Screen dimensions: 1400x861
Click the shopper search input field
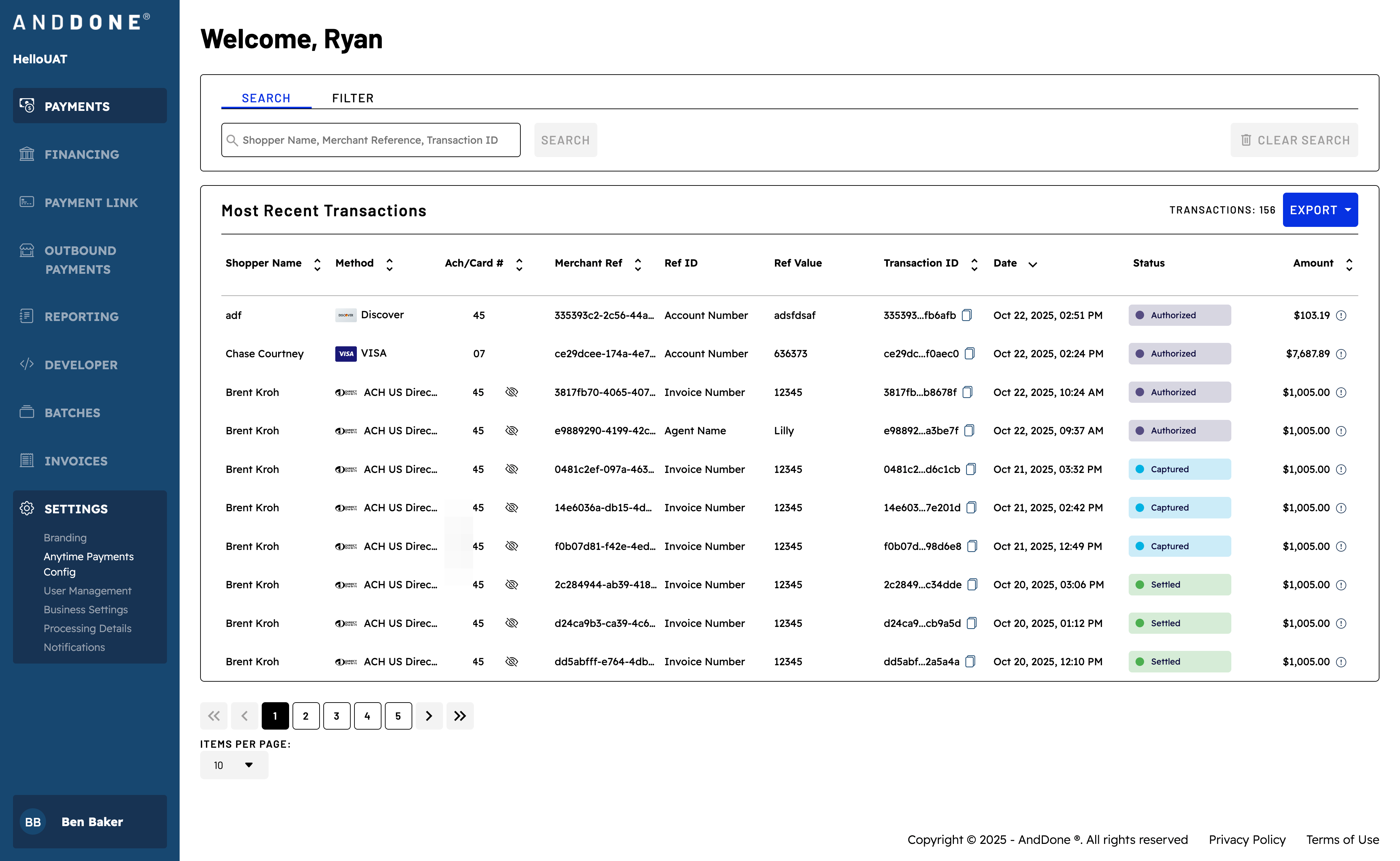coord(371,140)
